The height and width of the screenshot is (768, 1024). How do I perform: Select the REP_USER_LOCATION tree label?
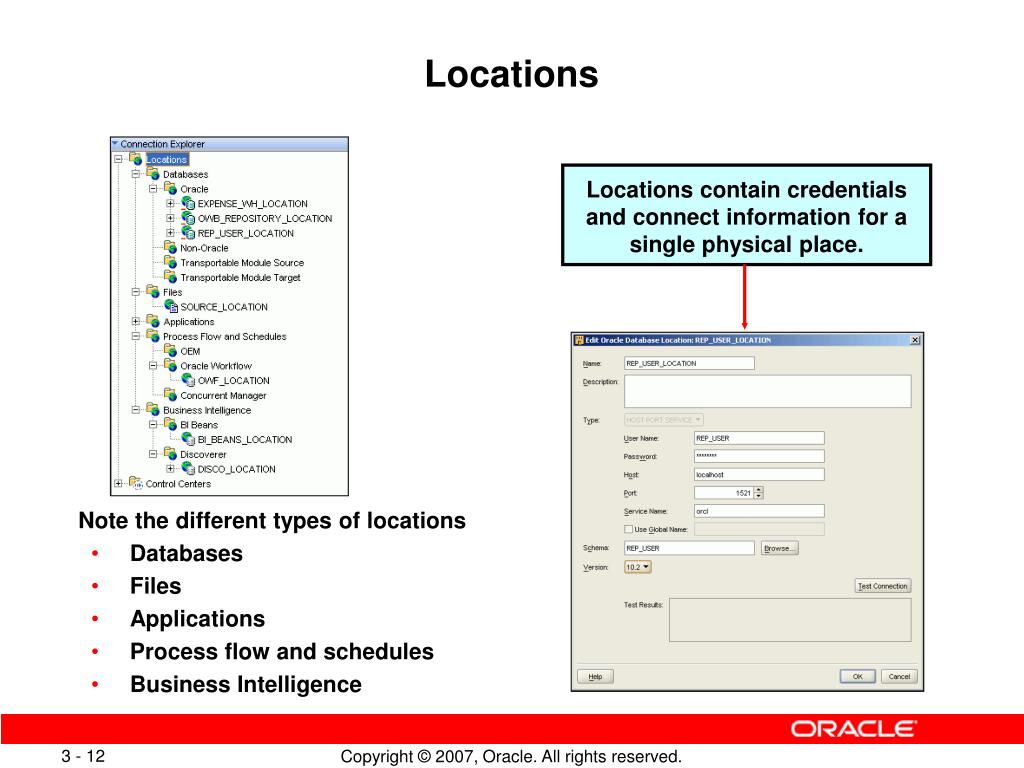(246, 233)
